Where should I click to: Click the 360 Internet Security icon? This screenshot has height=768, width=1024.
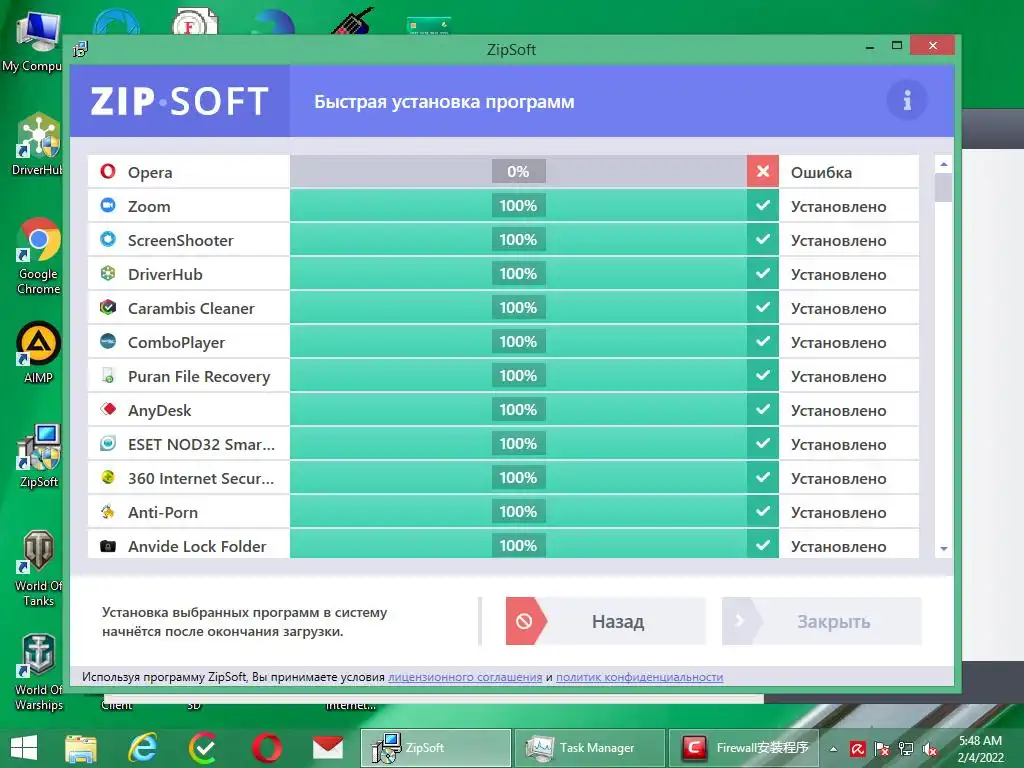pos(108,477)
